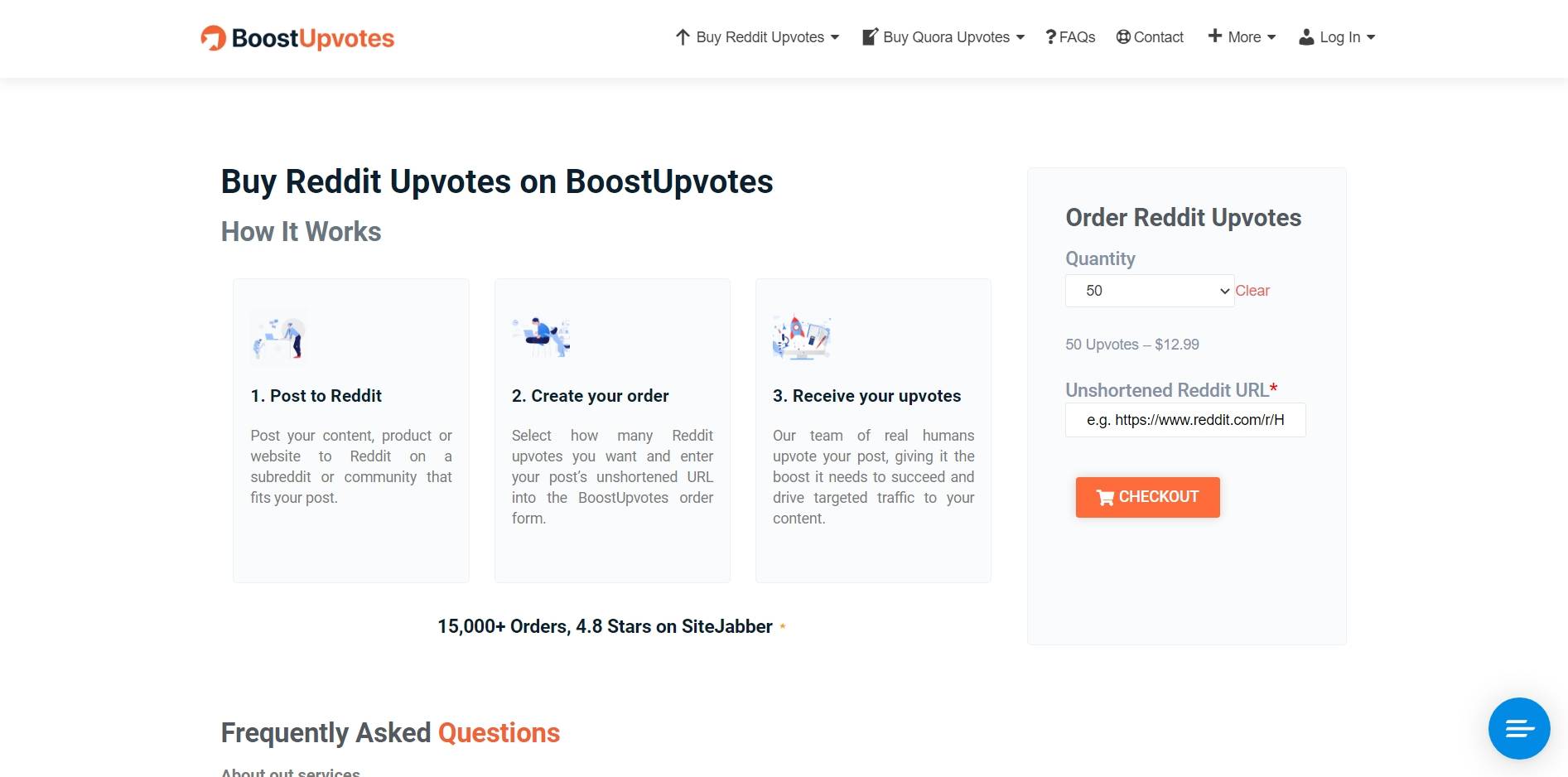1568x777 pixels.
Task: Click the up-arrow icon beside Buy Reddit Upvotes
Action: 683,37
